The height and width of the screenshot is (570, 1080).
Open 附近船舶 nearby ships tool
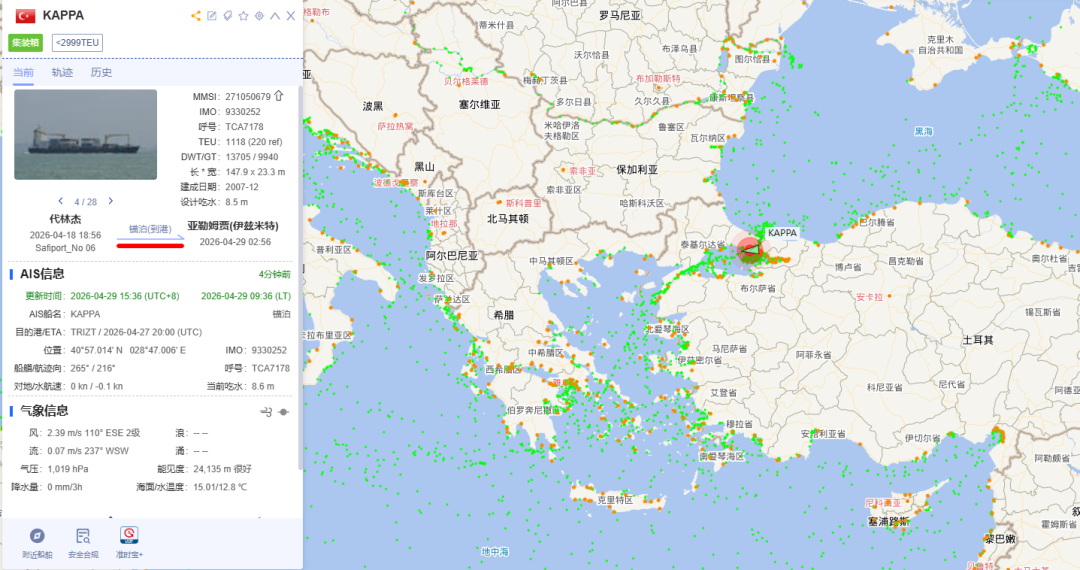point(37,541)
